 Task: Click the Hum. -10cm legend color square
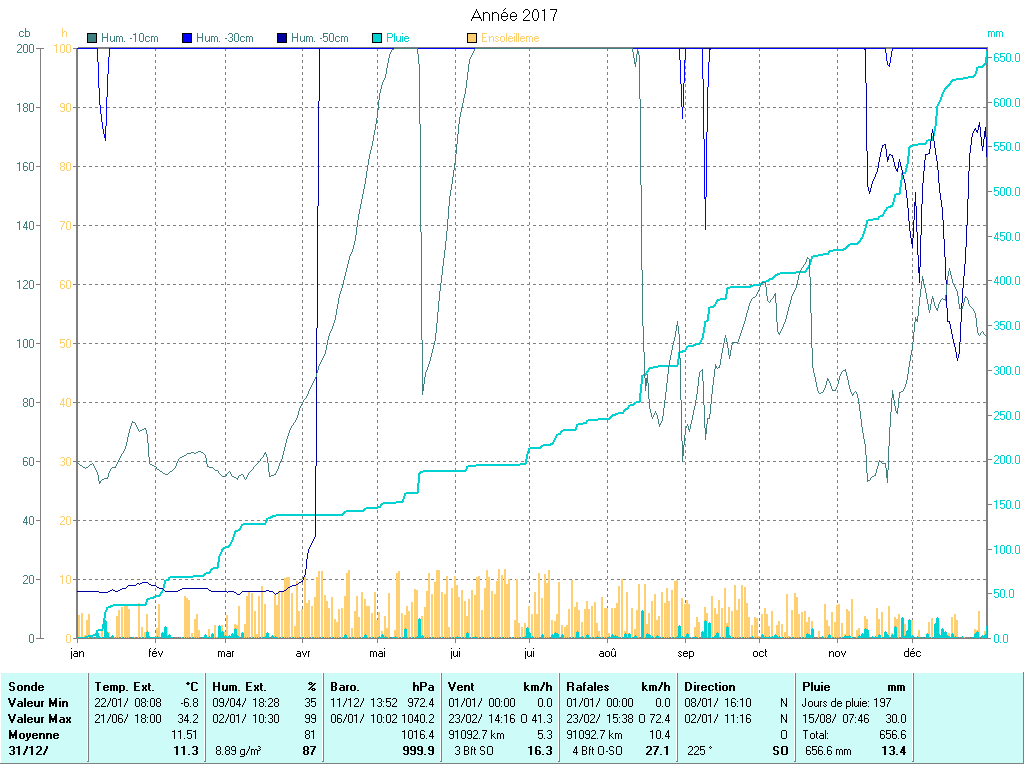tap(93, 39)
